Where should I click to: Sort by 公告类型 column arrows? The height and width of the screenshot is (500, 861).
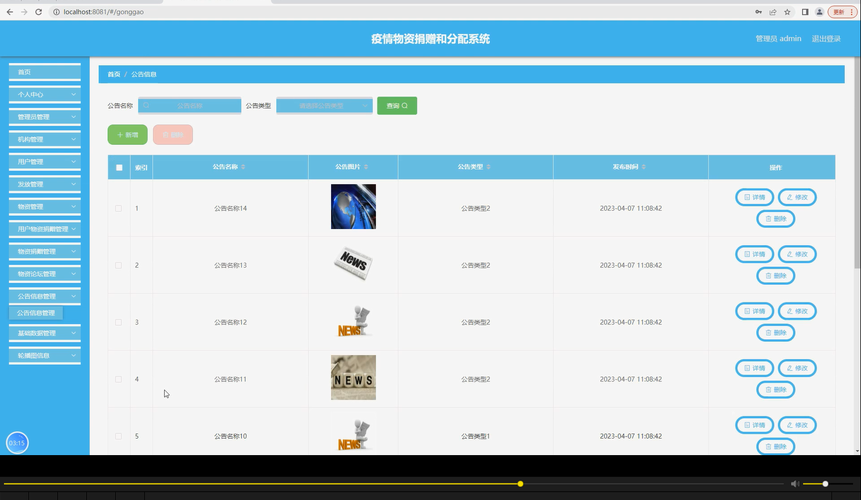click(x=489, y=167)
